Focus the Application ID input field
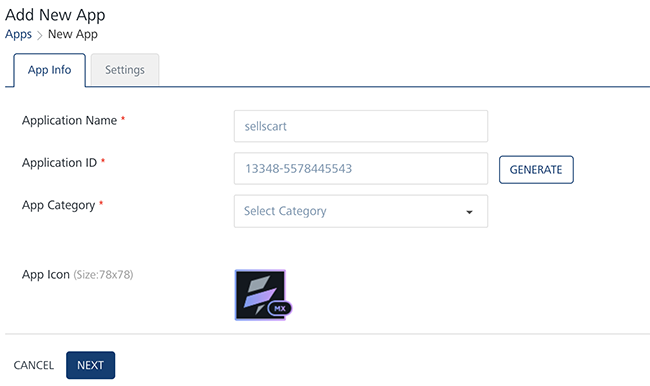 361,168
